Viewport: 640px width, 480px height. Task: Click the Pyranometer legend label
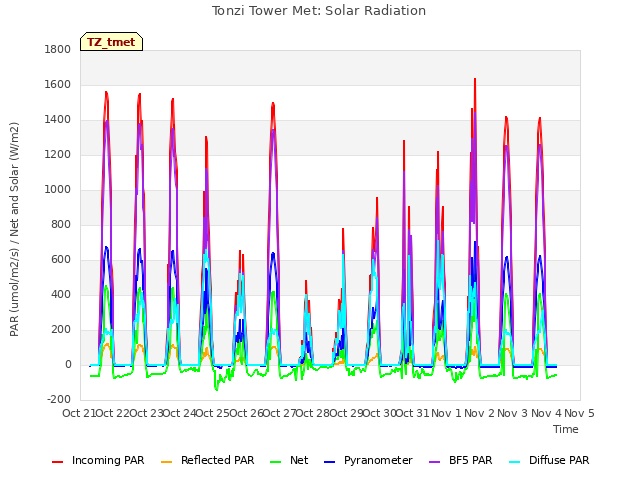(x=378, y=460)
